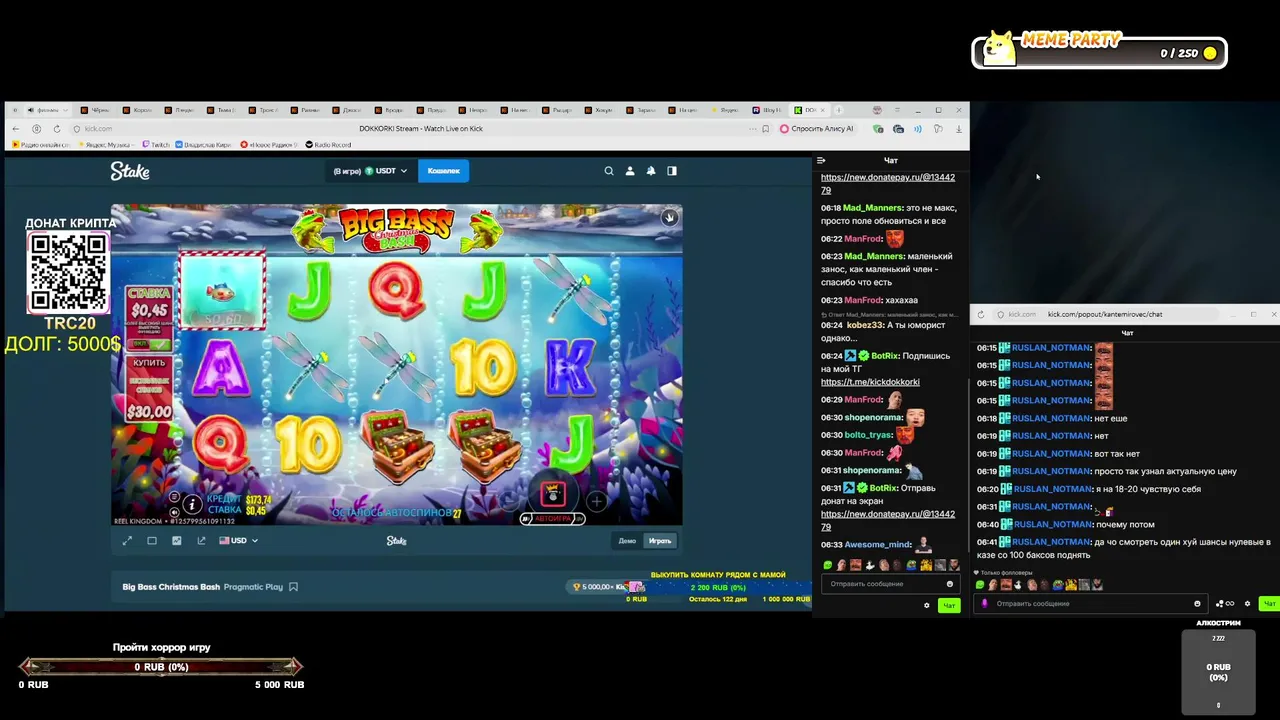Open the Radio Record bookmark
Viewport: 1280px width, 720px height.
coord(328,145)
